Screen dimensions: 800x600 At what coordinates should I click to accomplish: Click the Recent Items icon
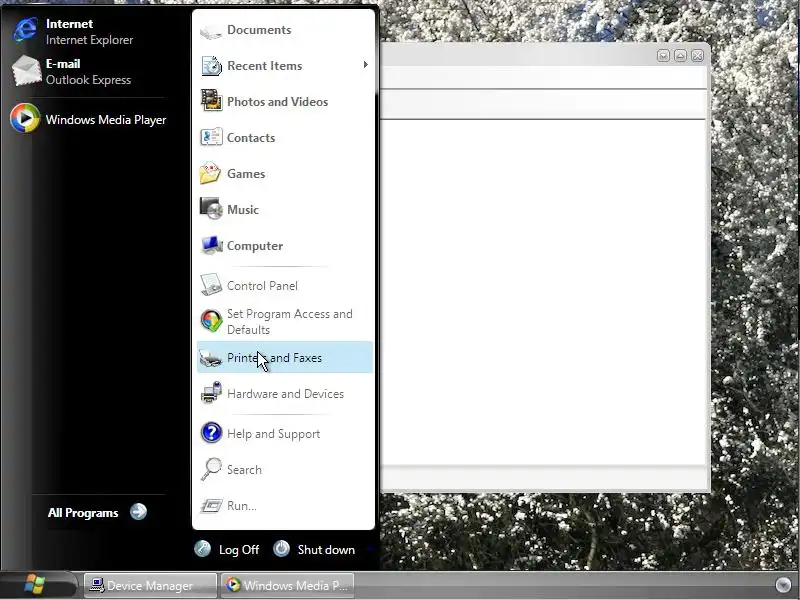(211, 66)
